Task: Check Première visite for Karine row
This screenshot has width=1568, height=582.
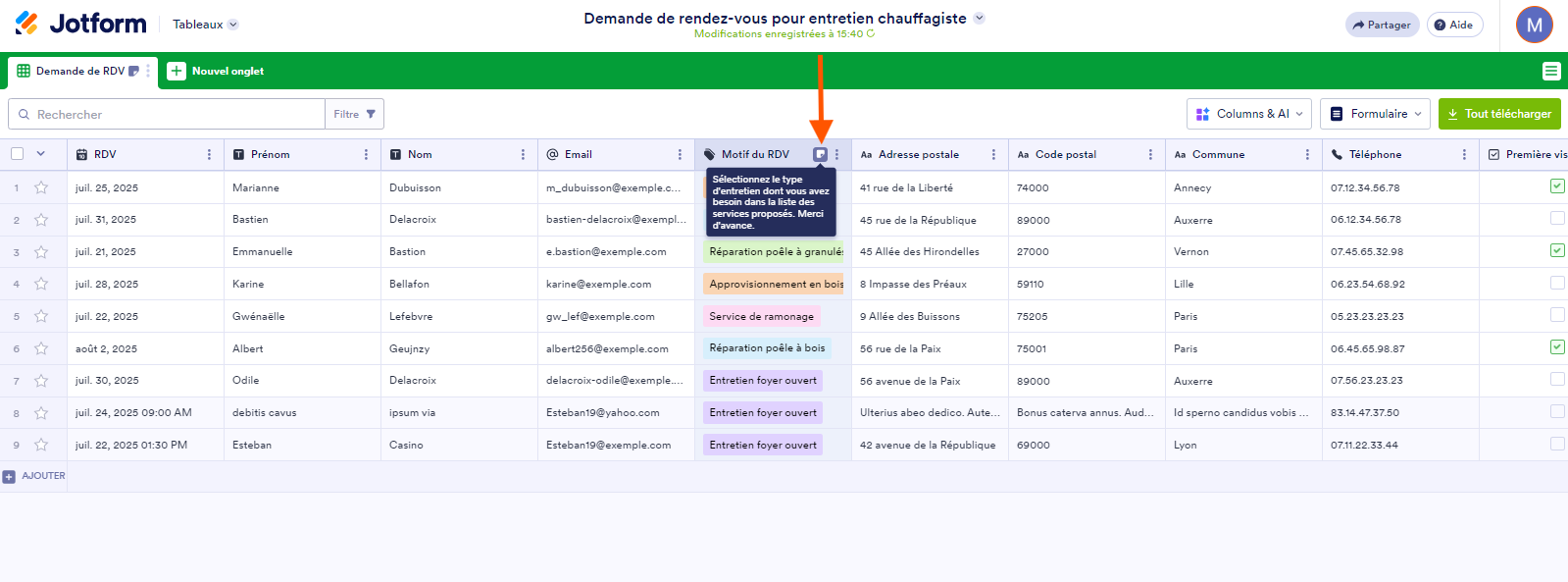Action: tap(1557, 283)
